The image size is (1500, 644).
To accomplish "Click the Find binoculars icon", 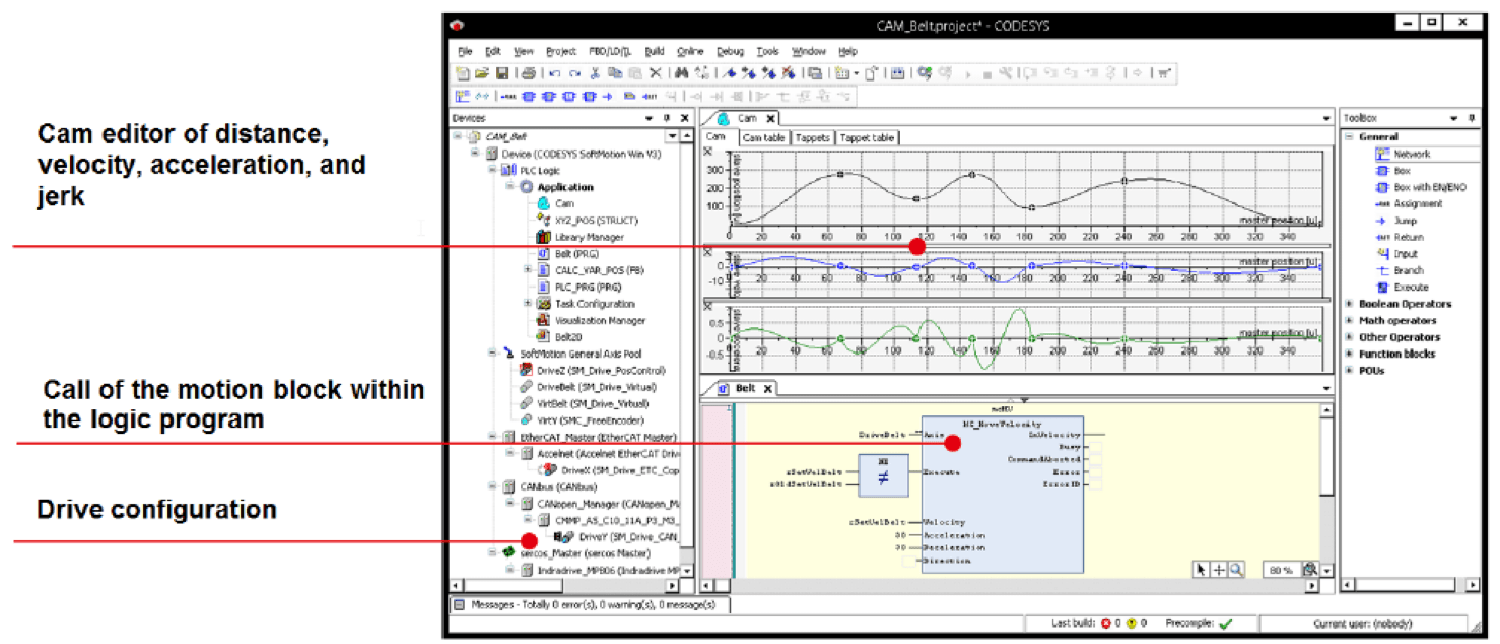I will (x=681, y=73).
